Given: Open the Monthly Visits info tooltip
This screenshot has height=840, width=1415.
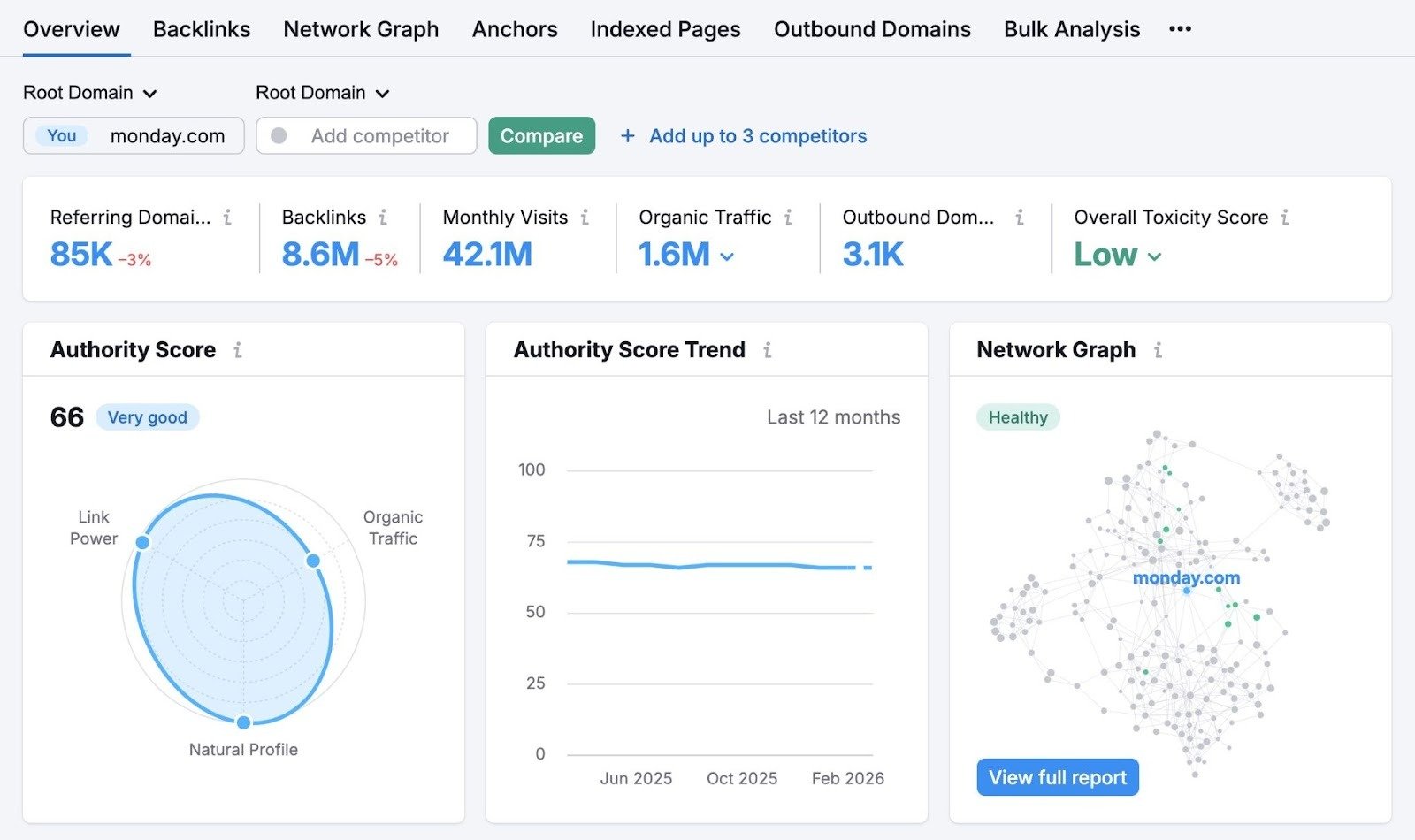Looking at the screenshot, I should point(585,217).
